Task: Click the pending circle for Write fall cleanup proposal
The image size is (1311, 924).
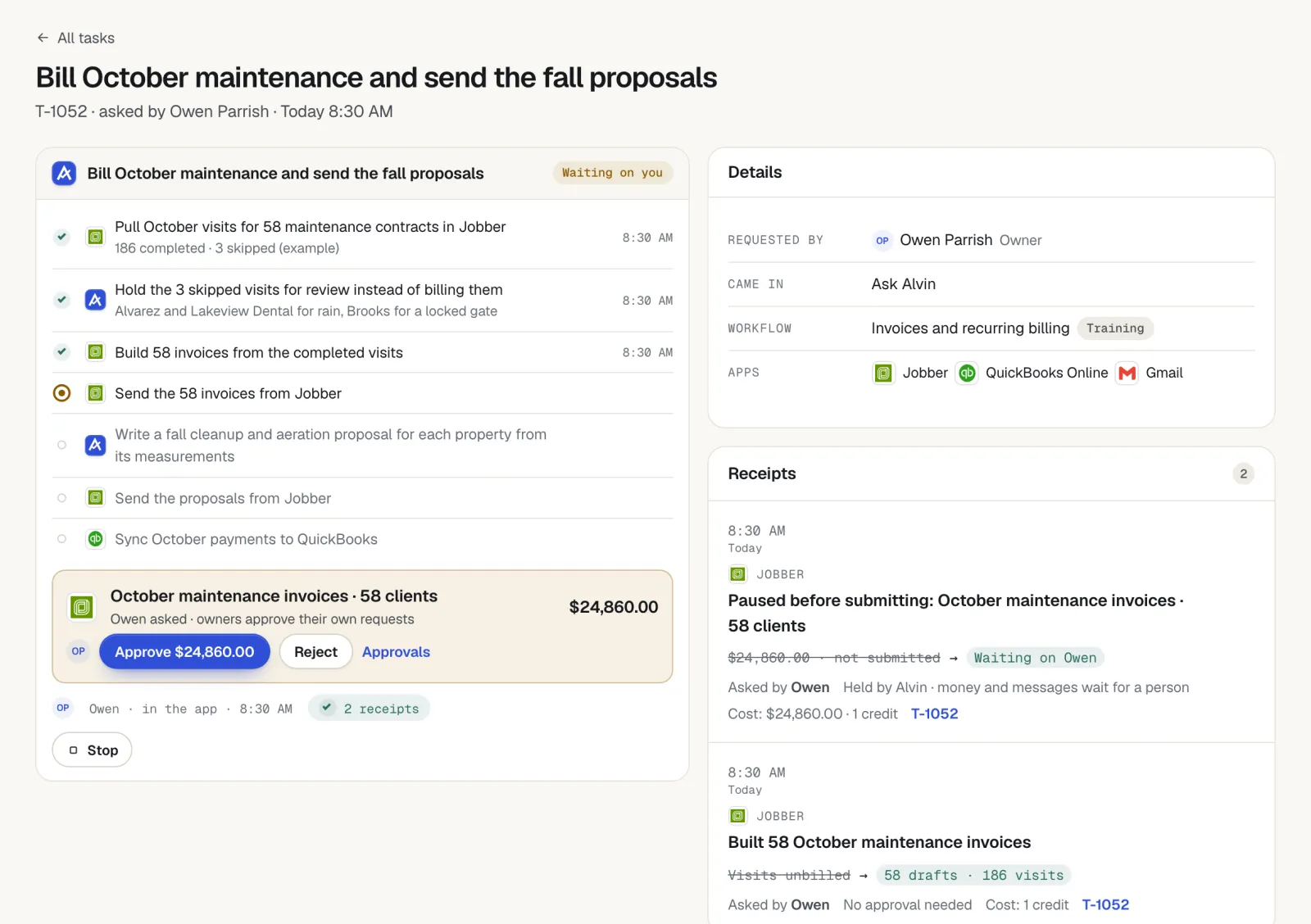Action: click(x=61, y=445)
